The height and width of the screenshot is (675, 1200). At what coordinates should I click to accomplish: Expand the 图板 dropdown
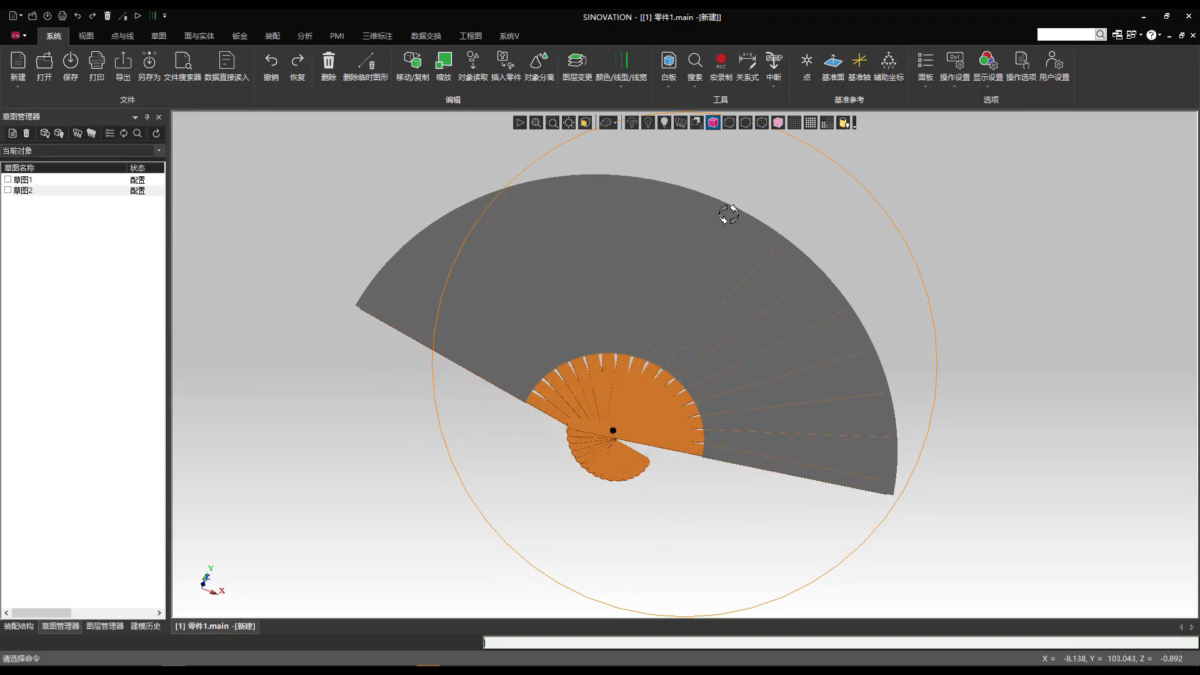[x=925, y=86]
